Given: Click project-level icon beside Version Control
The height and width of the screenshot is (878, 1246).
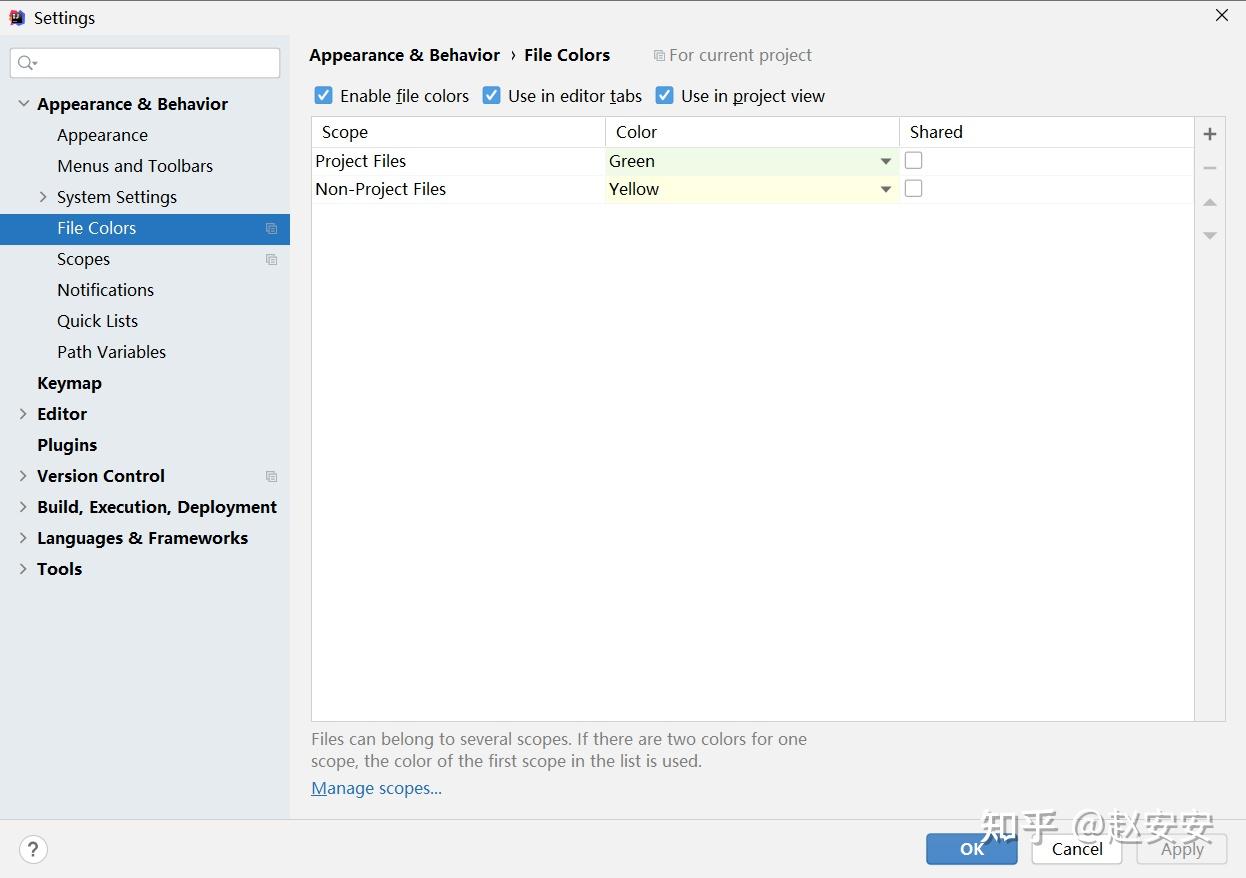Looking at the screenshot, I should click(x=271, y=477).
